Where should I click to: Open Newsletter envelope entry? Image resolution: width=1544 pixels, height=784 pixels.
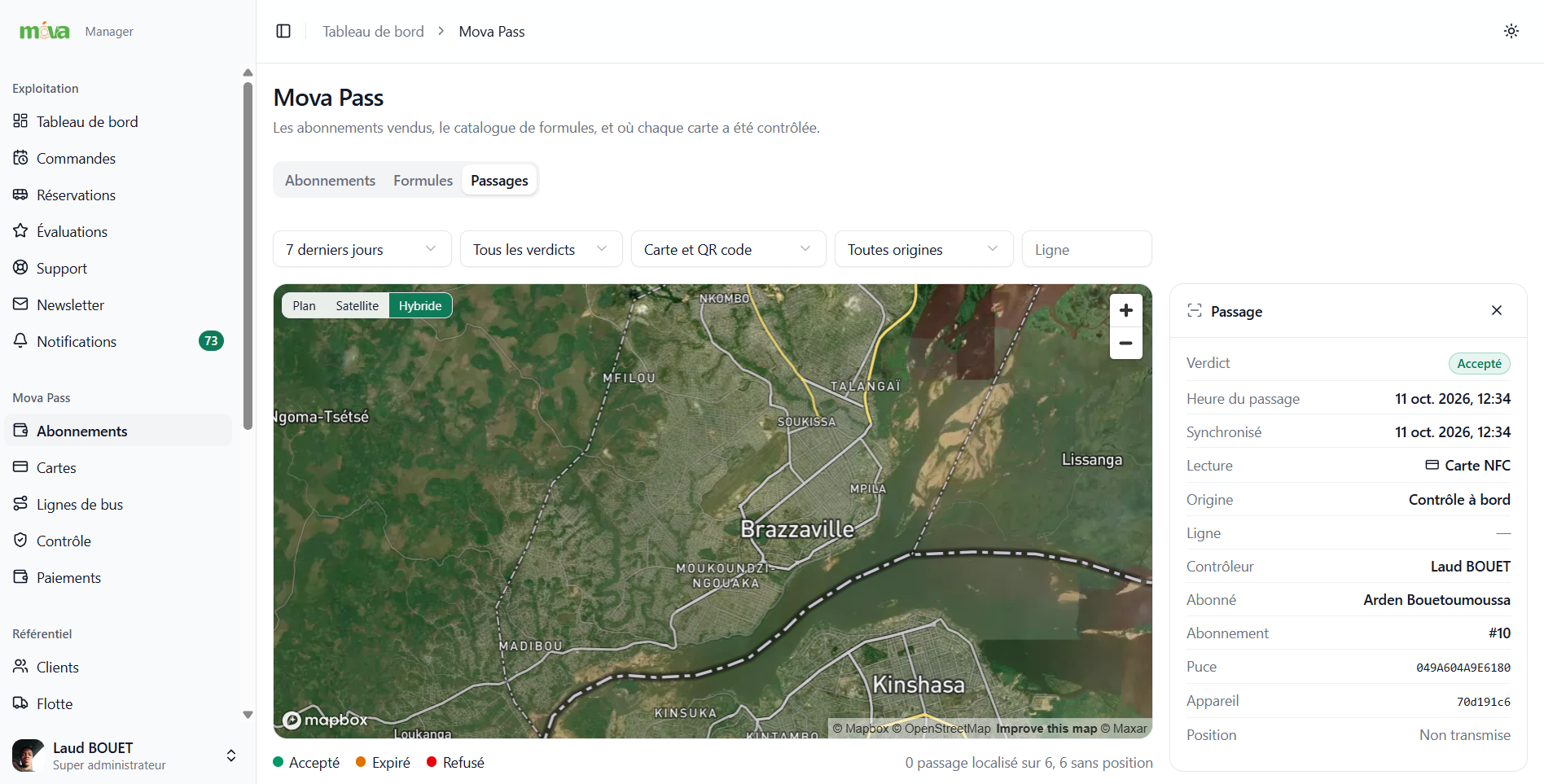point(118,304)
